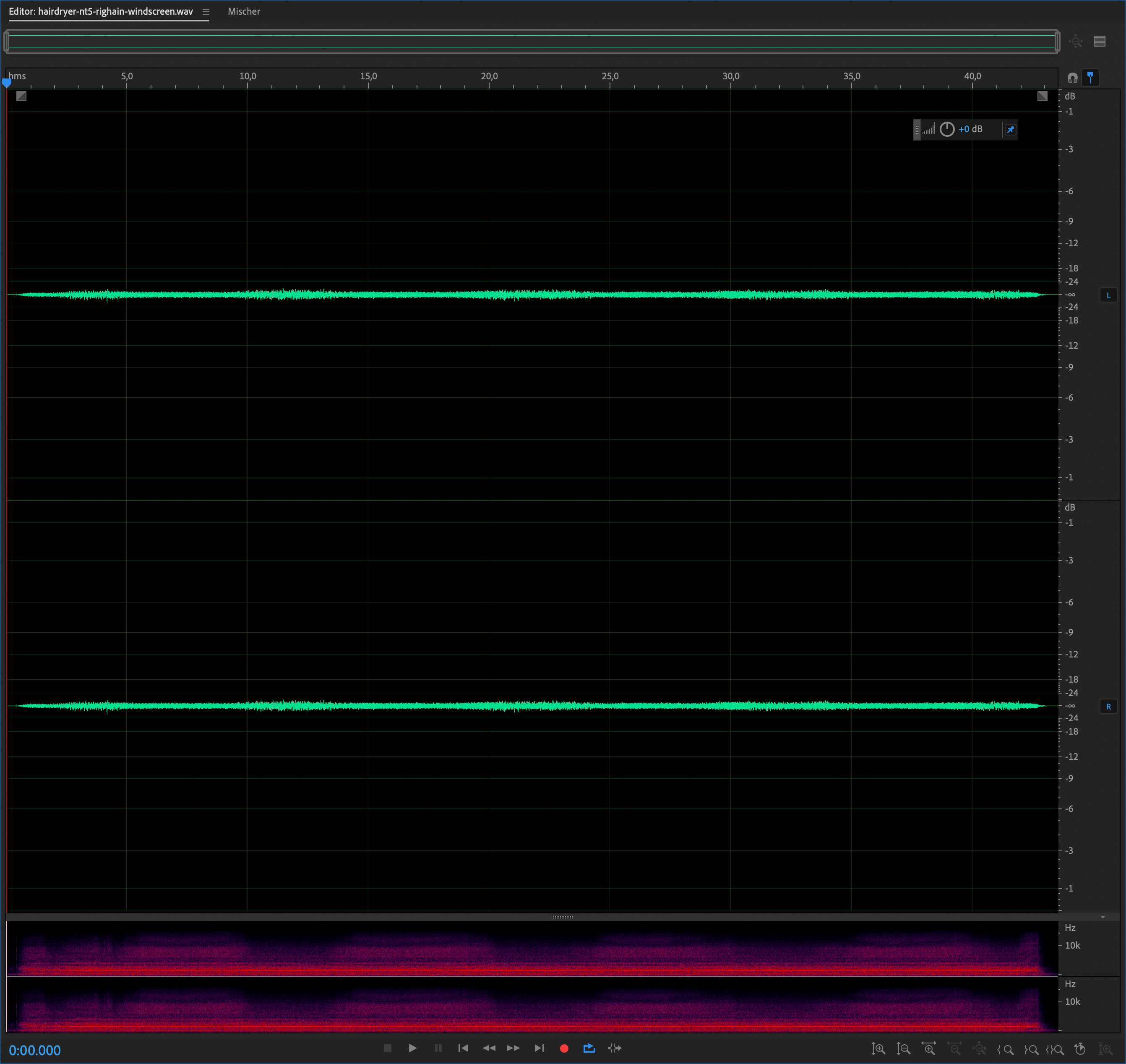Move playhead to previous marker
1126x1064 pixels.
pyautogui.click(x=463, y=1048)
